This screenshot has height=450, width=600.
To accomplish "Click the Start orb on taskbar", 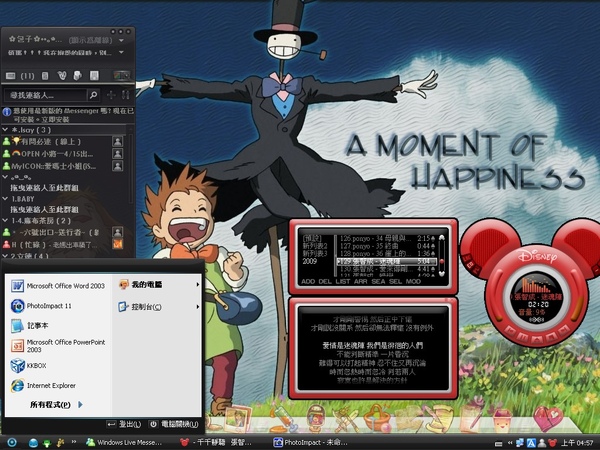I will click(11, 443).
